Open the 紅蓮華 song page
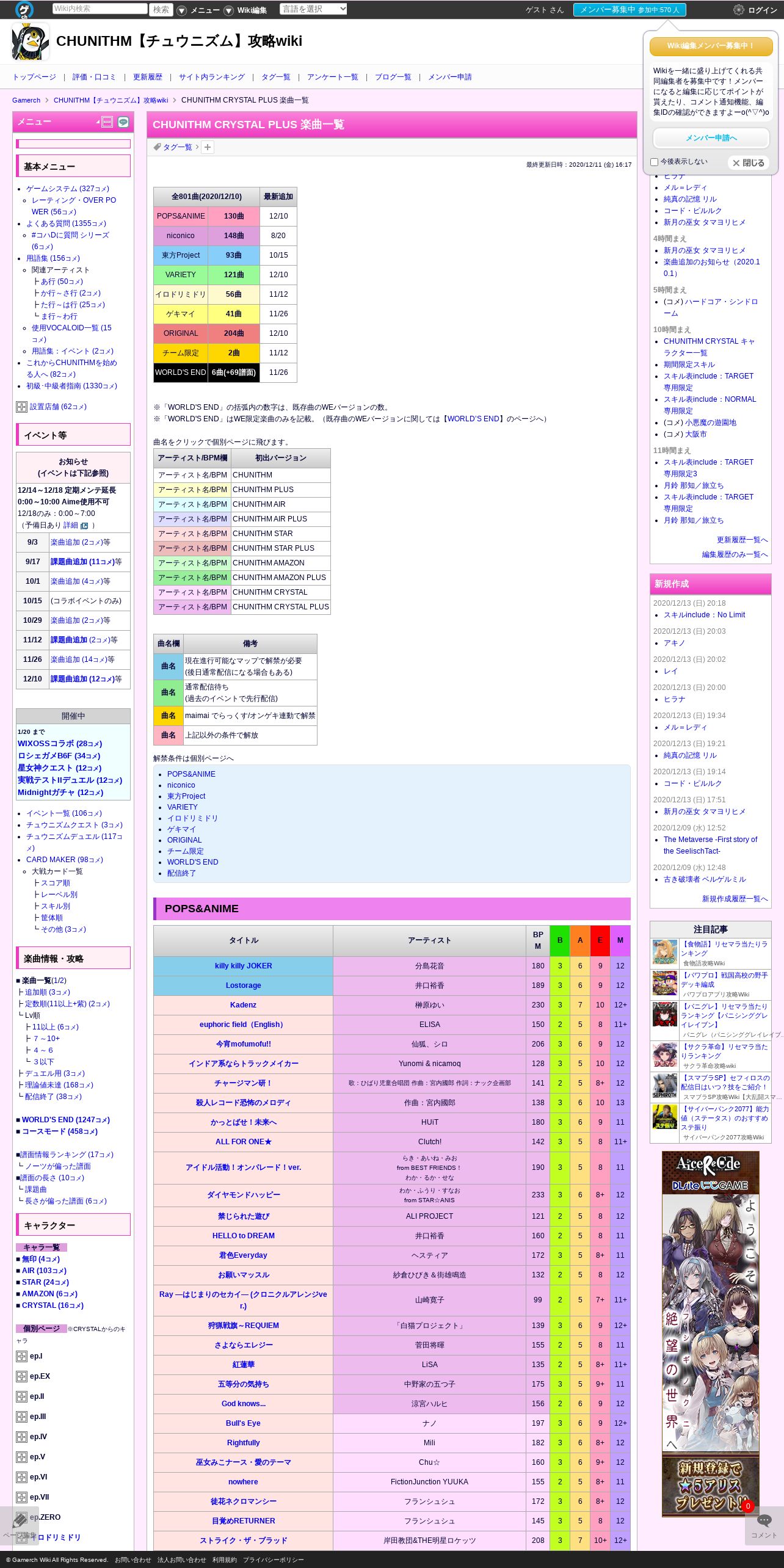Image resolution: width=784 pixels, height=1568 pixels. pyautogui.click(x=244, y=1365)
